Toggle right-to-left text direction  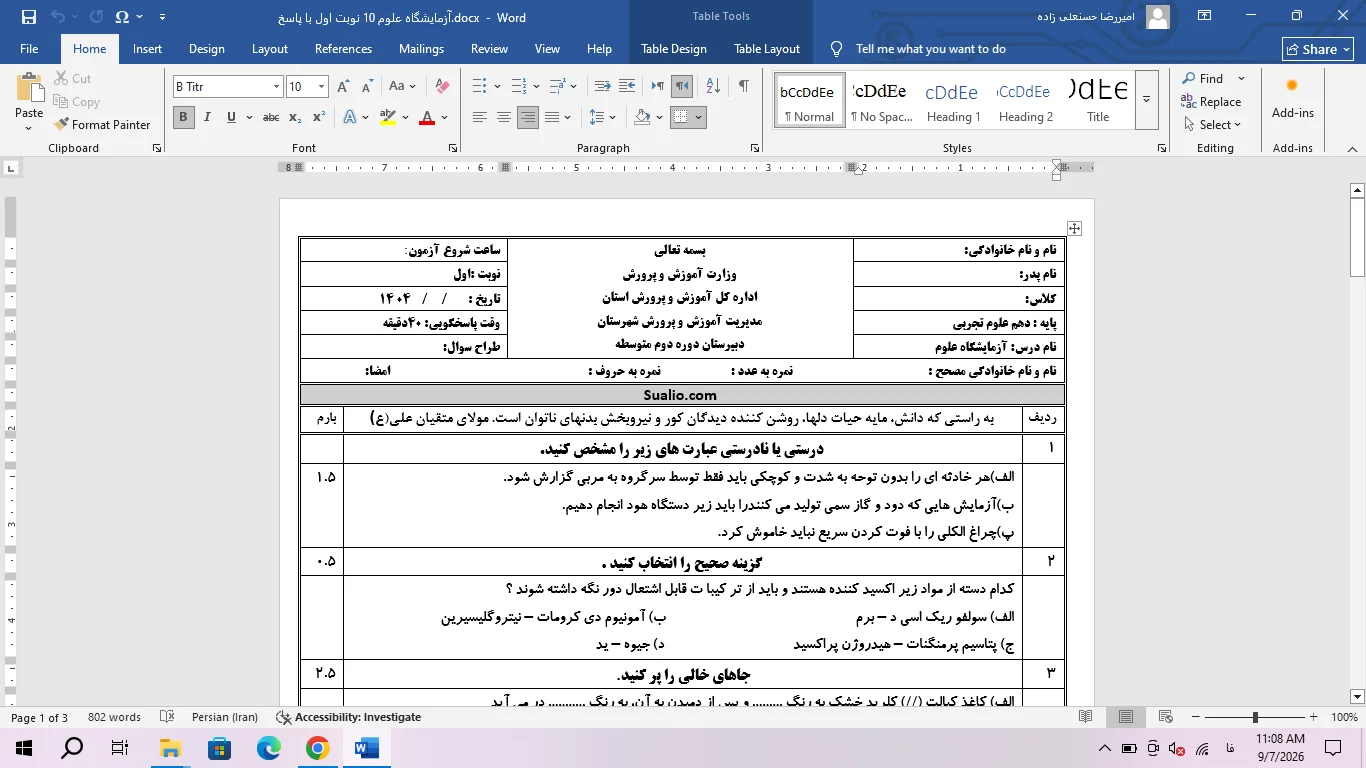[x=682, y=87]
